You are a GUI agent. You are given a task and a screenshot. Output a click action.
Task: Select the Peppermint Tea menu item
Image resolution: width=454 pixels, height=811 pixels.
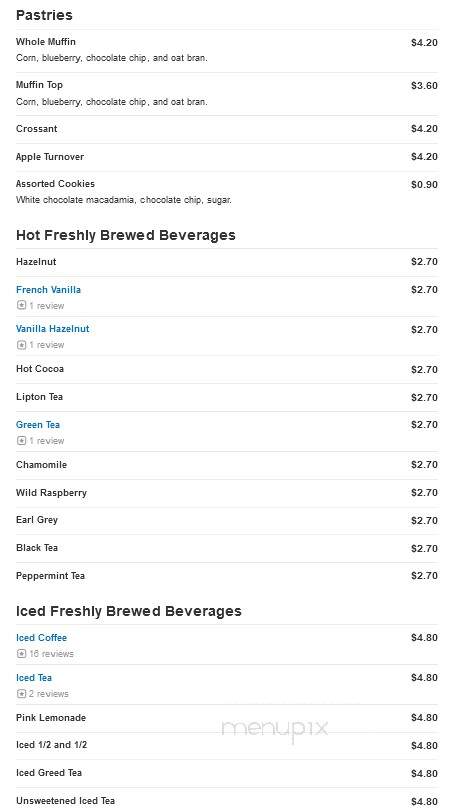pos(226,576)
